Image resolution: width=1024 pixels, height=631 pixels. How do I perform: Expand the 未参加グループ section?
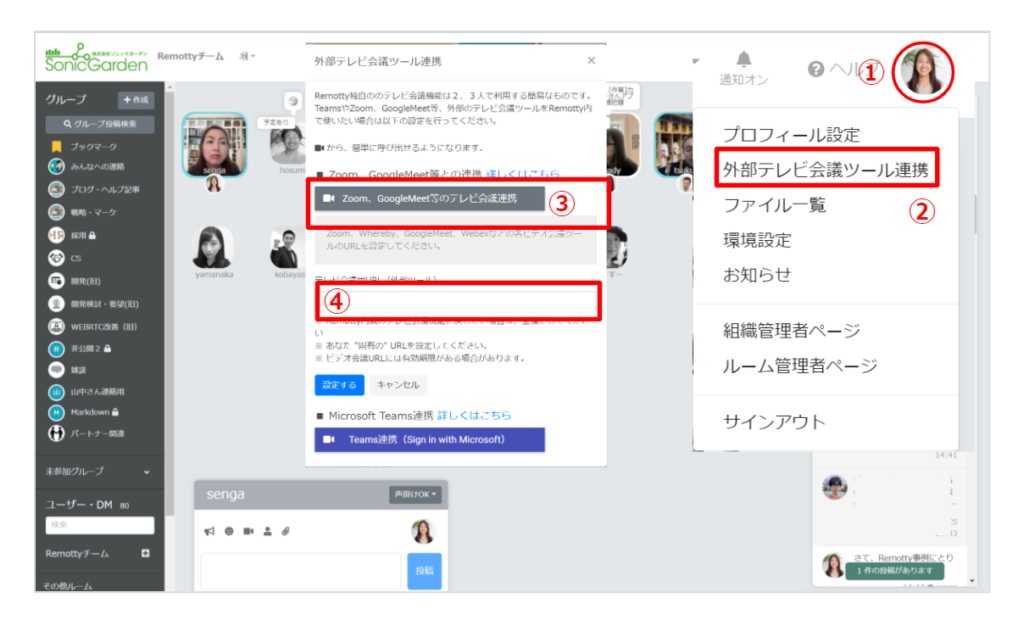tap(98, 472)
